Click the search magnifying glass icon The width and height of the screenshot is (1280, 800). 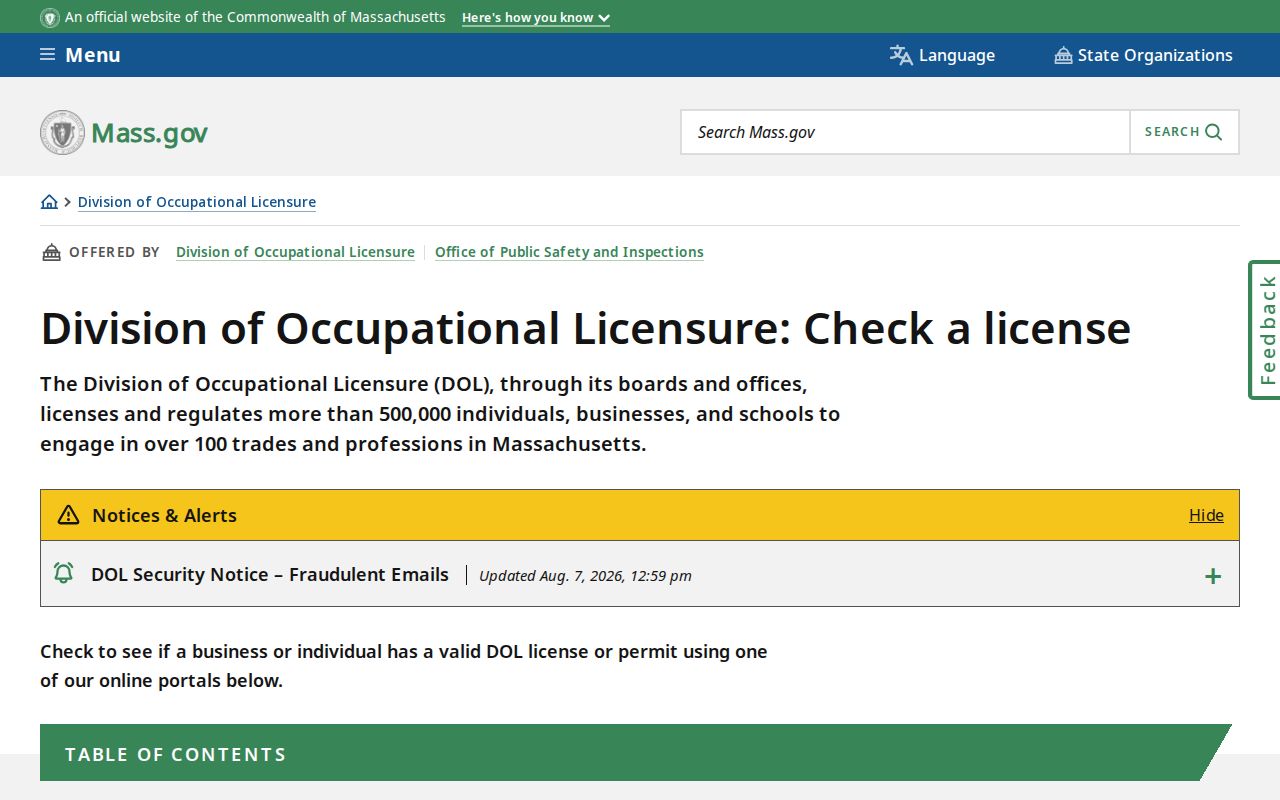(1214, 132)
